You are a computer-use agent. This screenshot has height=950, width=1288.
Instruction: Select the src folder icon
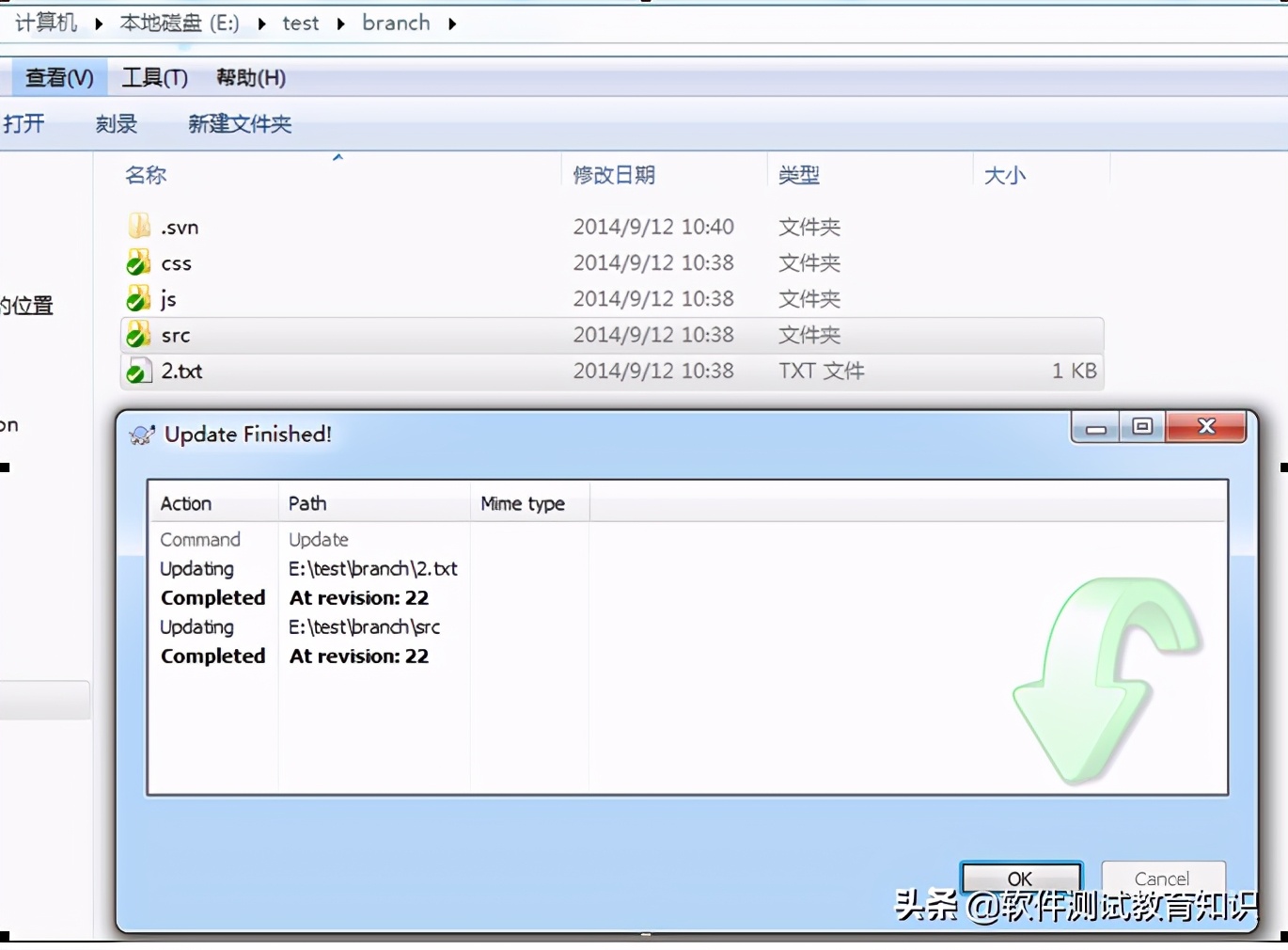(139, 334)
